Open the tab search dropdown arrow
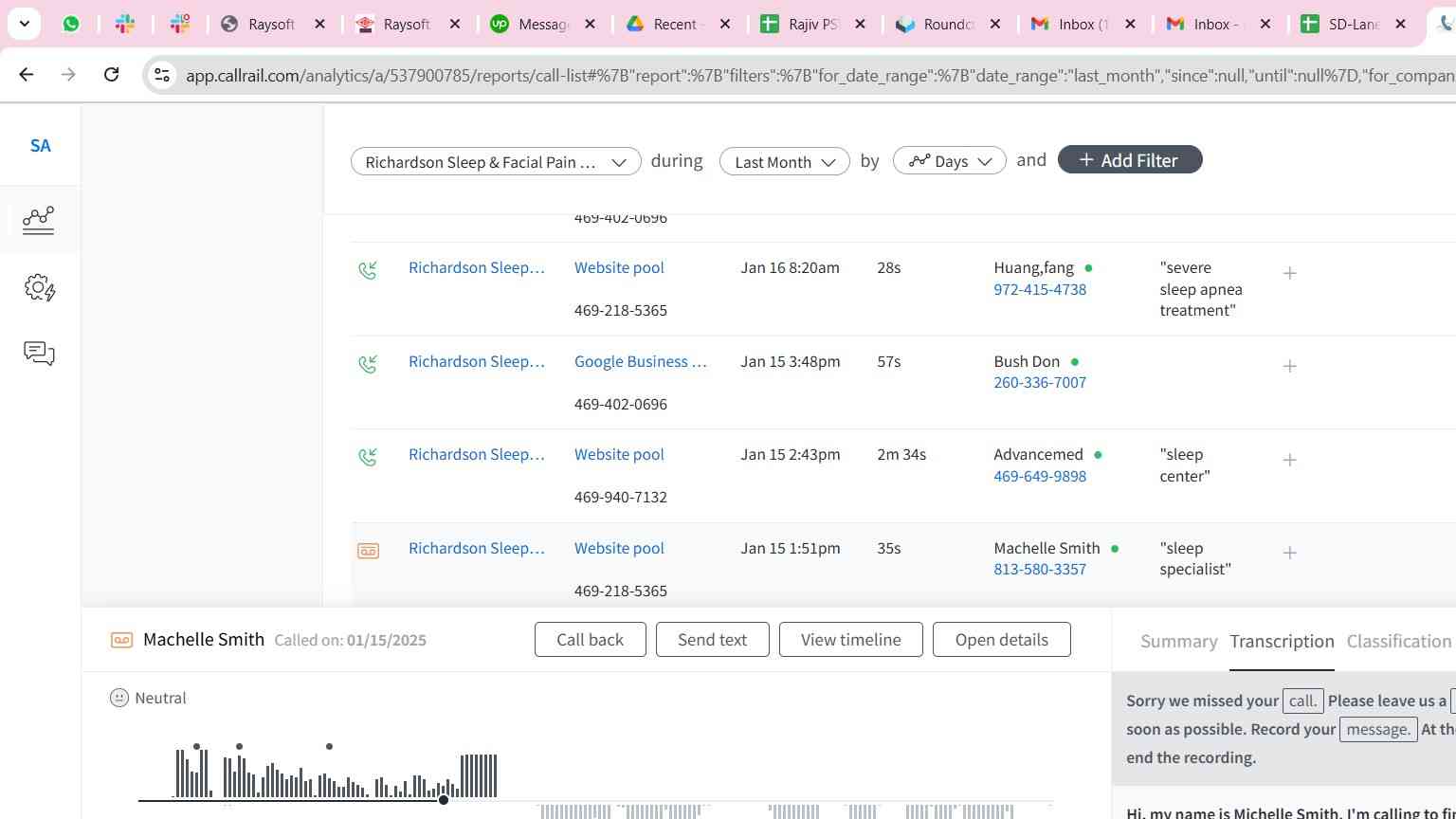 24,24
